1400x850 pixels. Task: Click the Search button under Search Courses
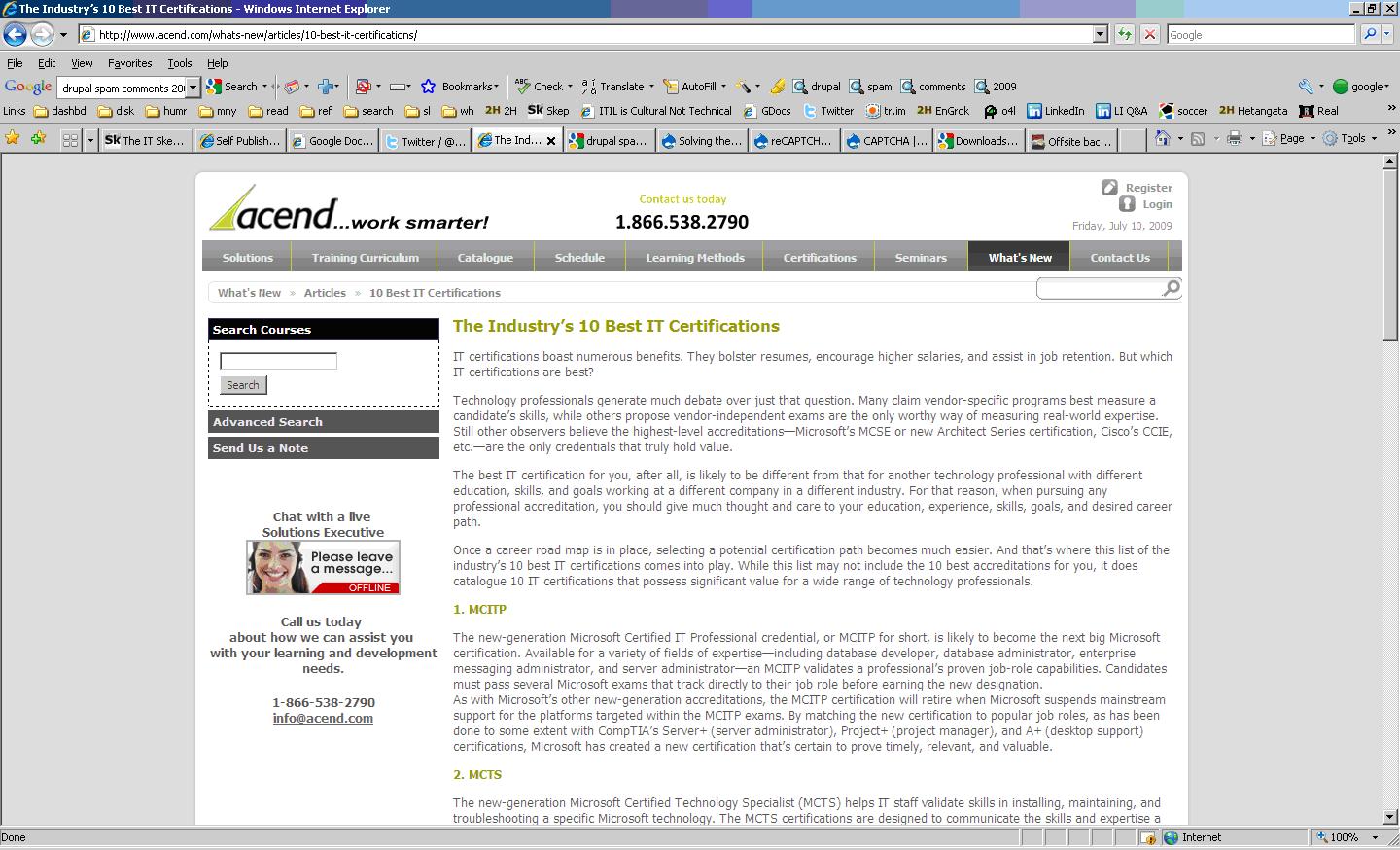(243, 385)
